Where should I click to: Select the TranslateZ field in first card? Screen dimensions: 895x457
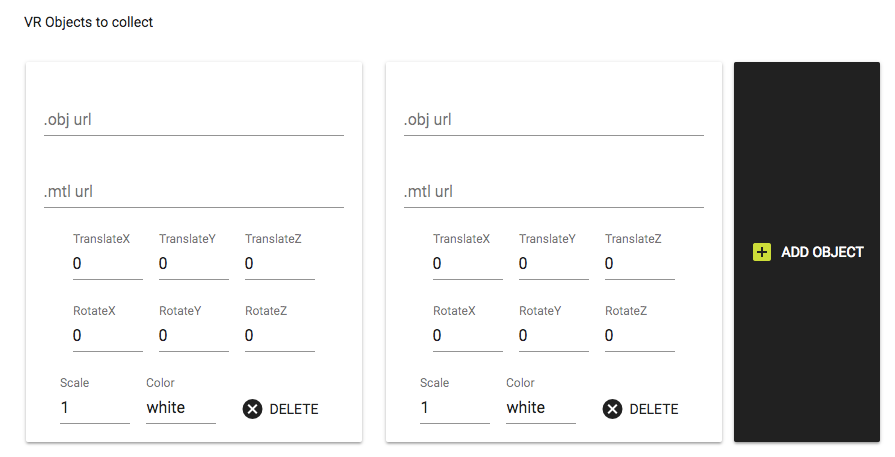pyautogui.click(x=279, y=264)
